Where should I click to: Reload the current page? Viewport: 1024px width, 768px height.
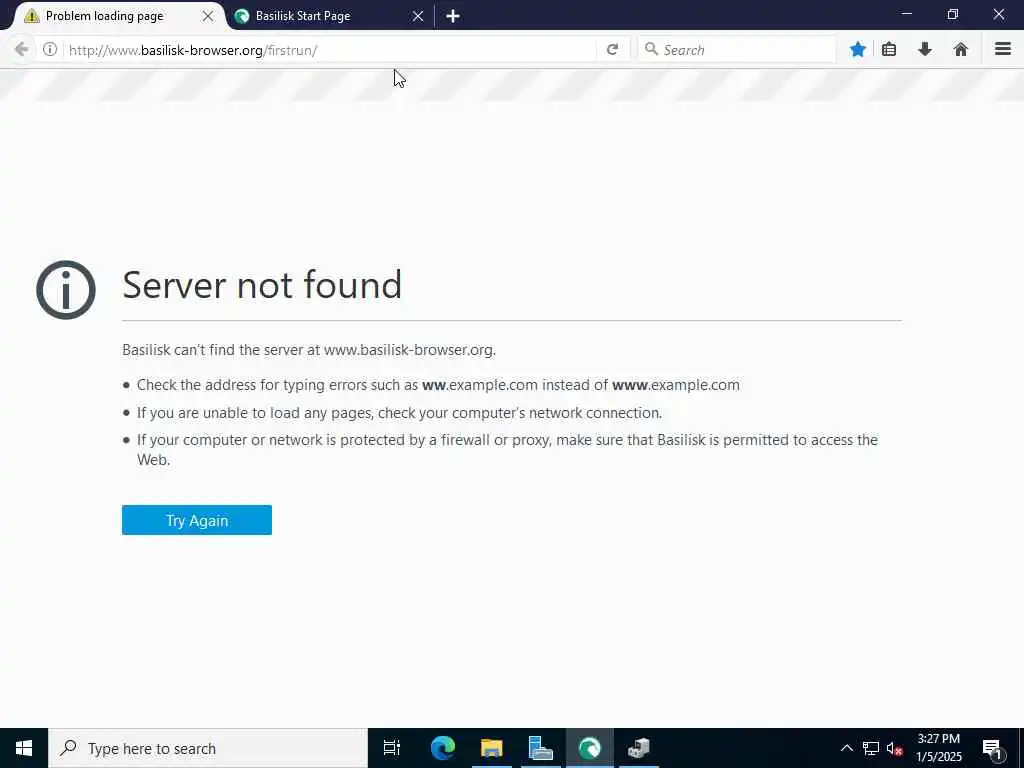click(x=612, y=50)
